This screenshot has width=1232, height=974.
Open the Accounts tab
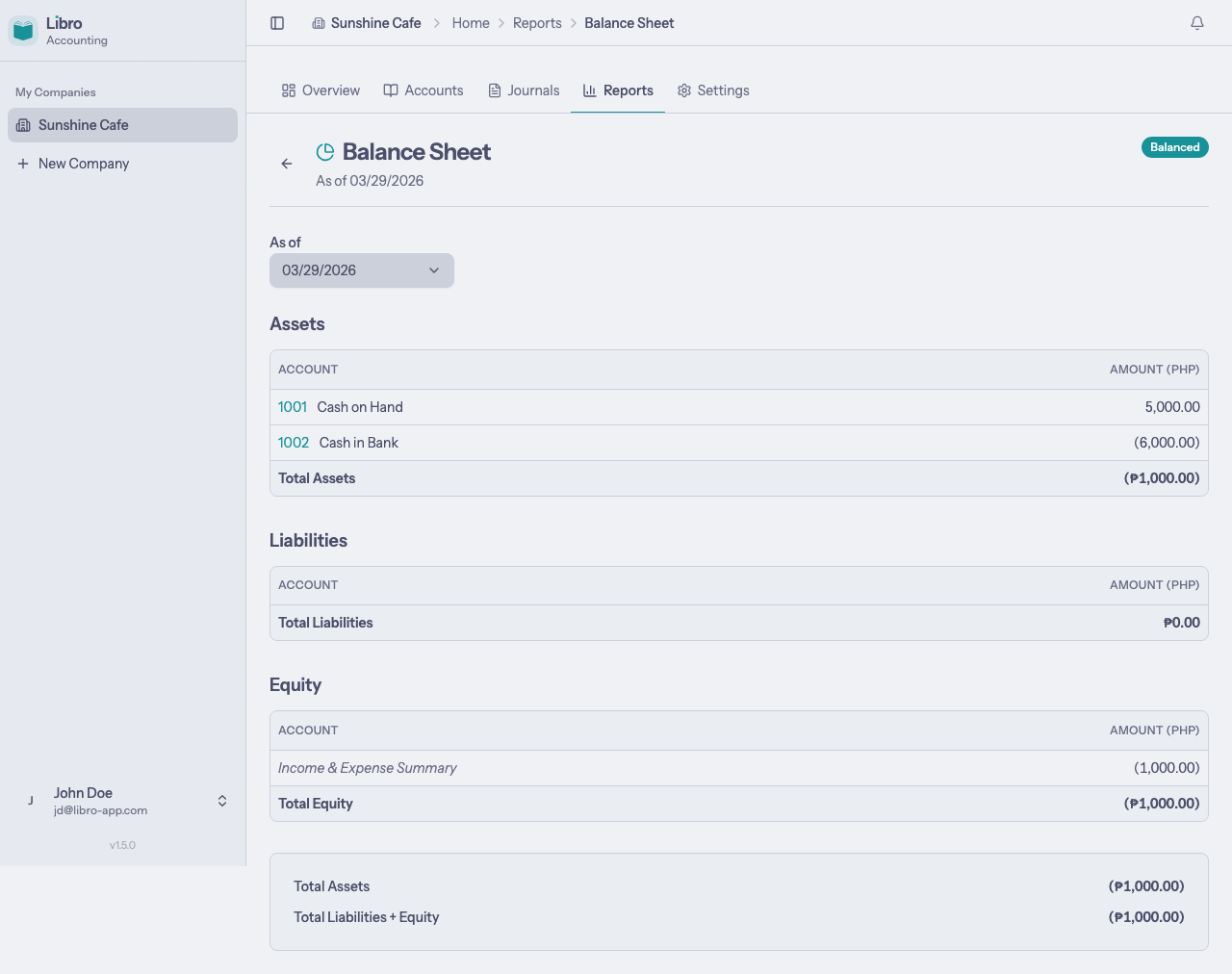pyautogui.click(x=423, y=90)
